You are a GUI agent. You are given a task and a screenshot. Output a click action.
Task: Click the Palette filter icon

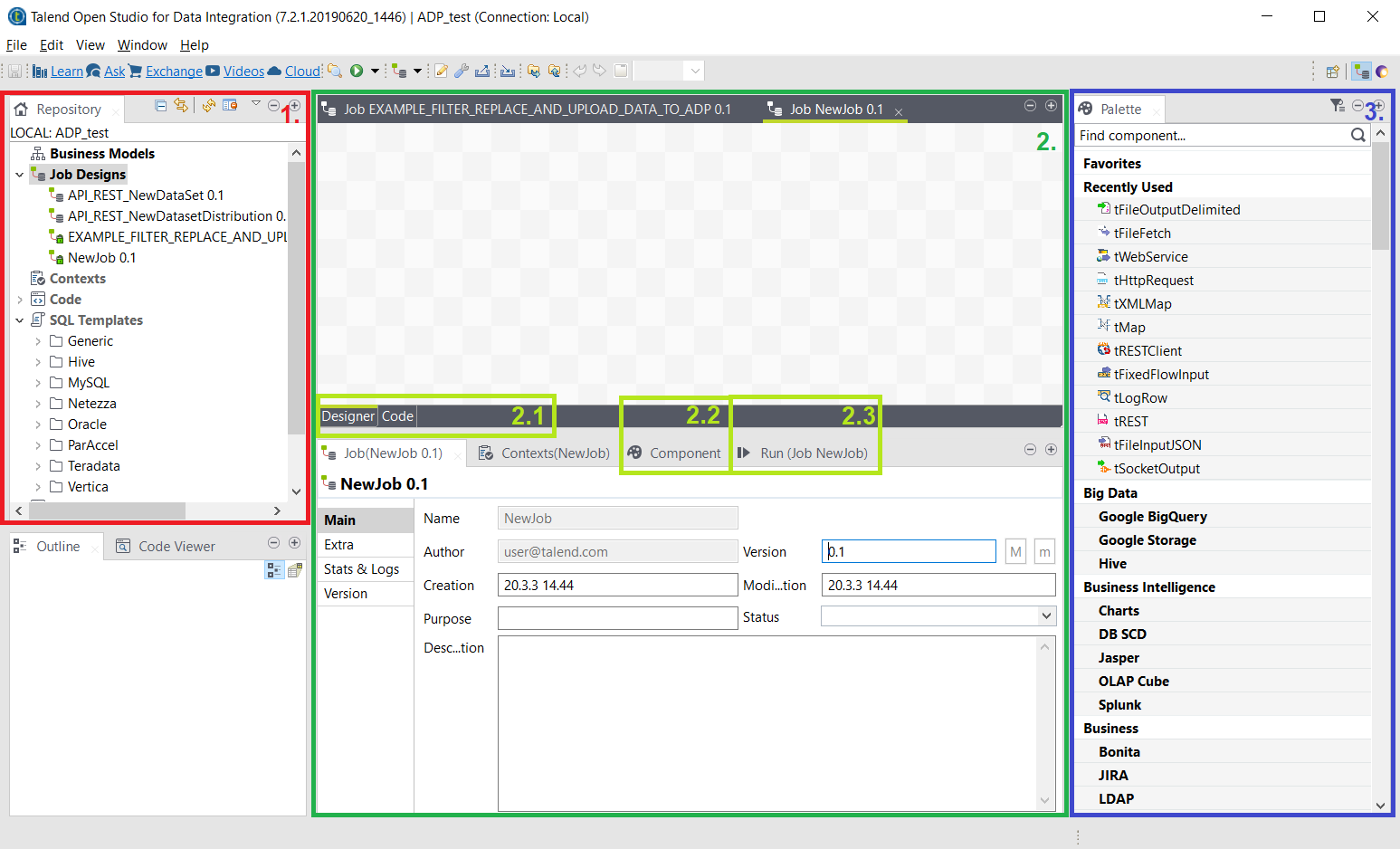point(1337,106)
